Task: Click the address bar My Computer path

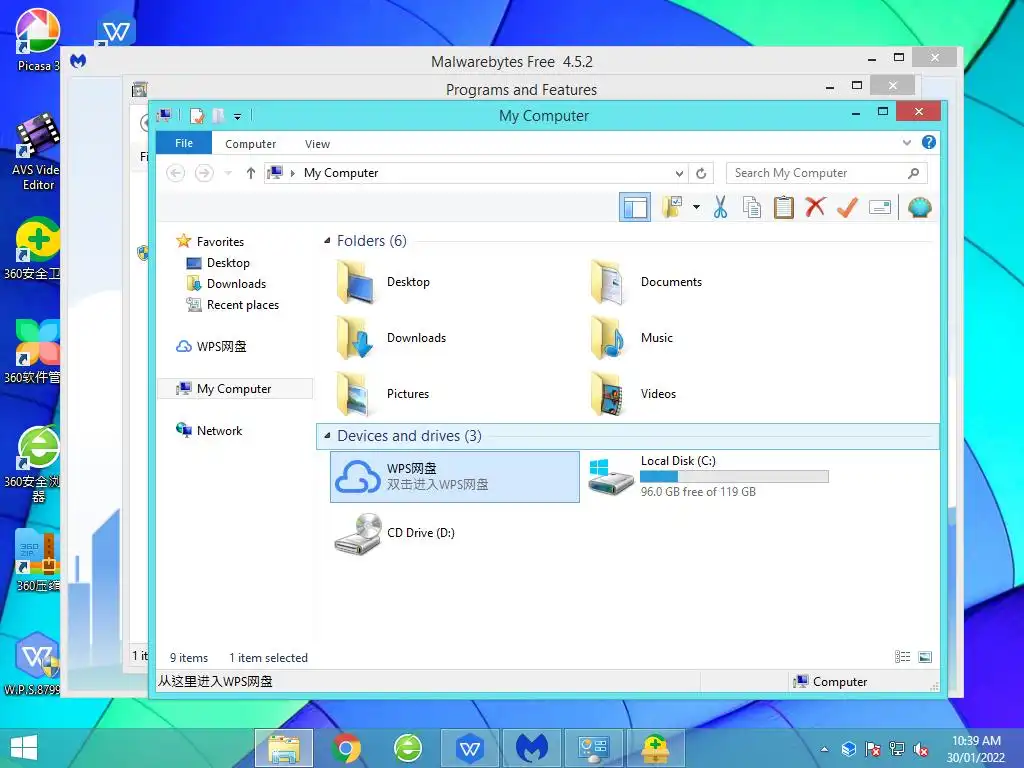Action: tap(341, 173)
